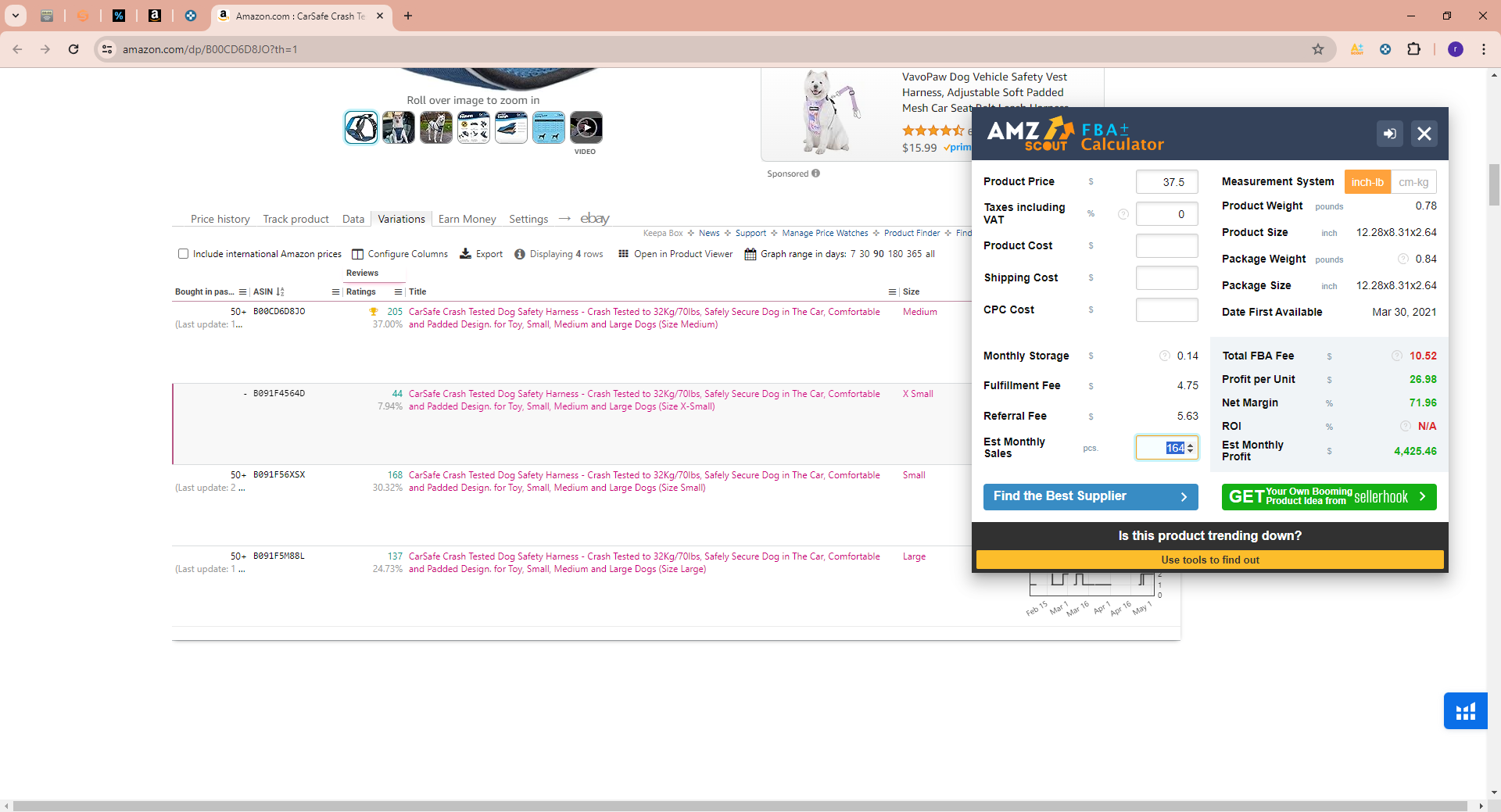The height and width of the screenshot is (812, 1501).
Task: Open the Title column menu
Action: click(x=893, y=292)
